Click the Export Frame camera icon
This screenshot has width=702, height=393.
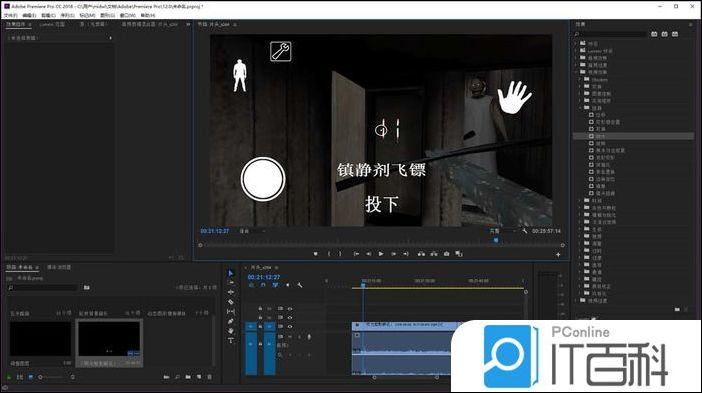tap(446, 254)
